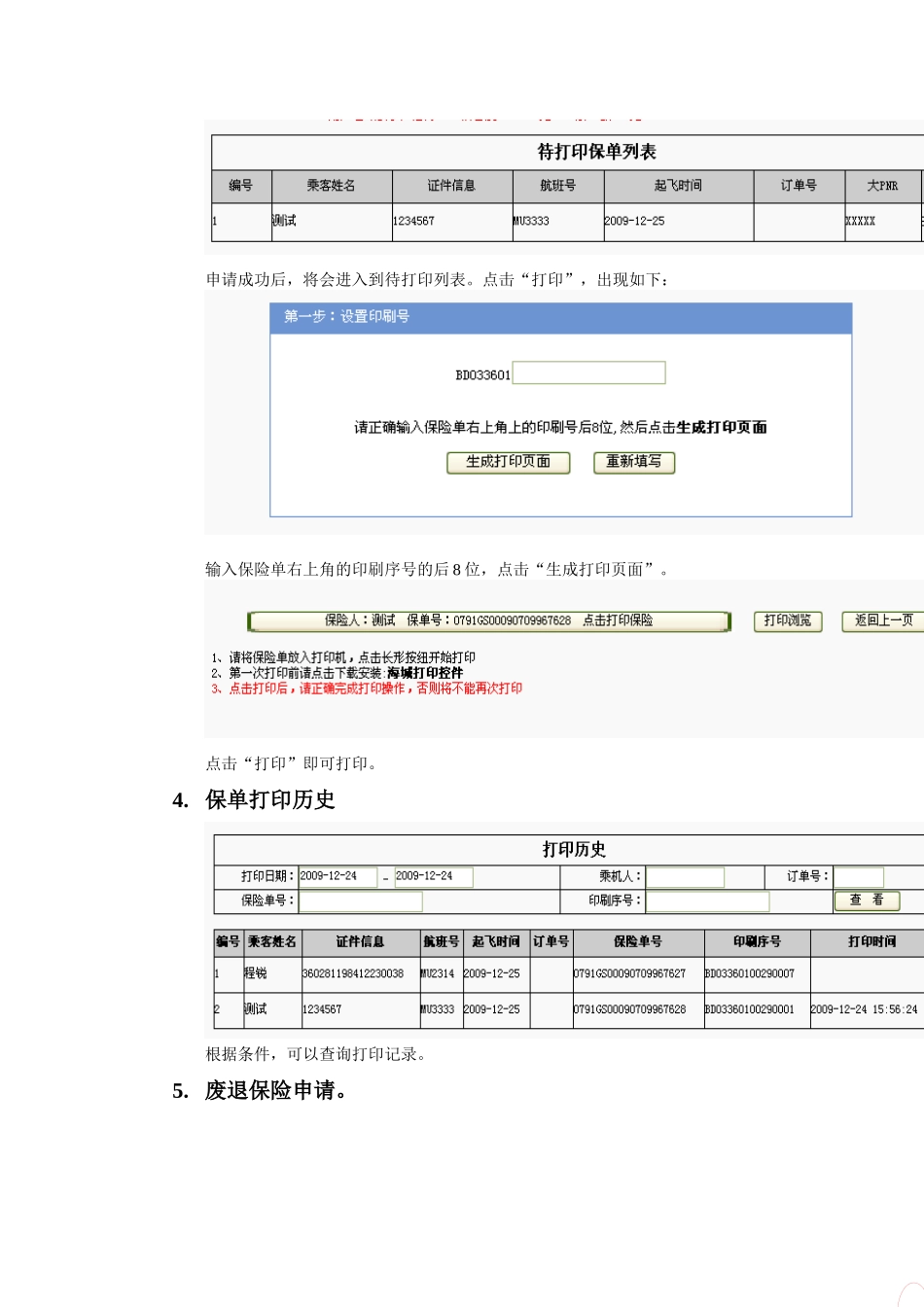Click flight number MU3333 in 待打印保单列表
924x1307 pixels.
532,222
